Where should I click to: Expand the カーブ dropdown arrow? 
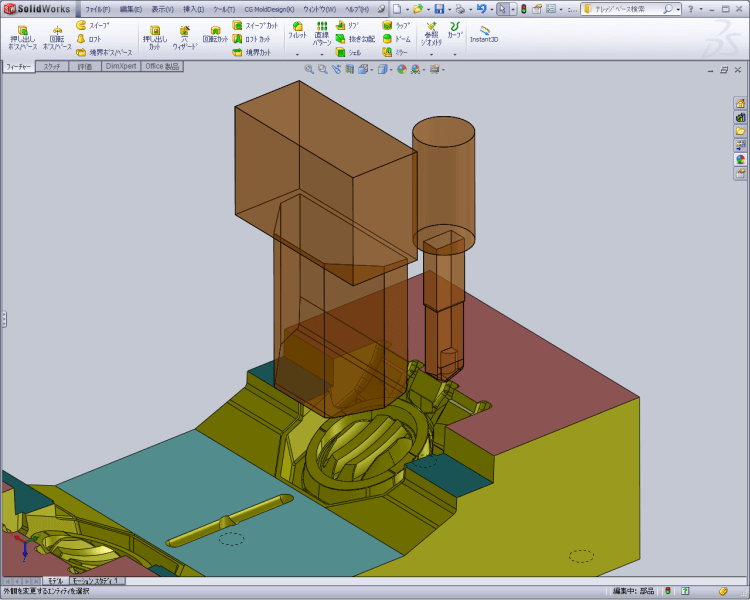(455, 55)
